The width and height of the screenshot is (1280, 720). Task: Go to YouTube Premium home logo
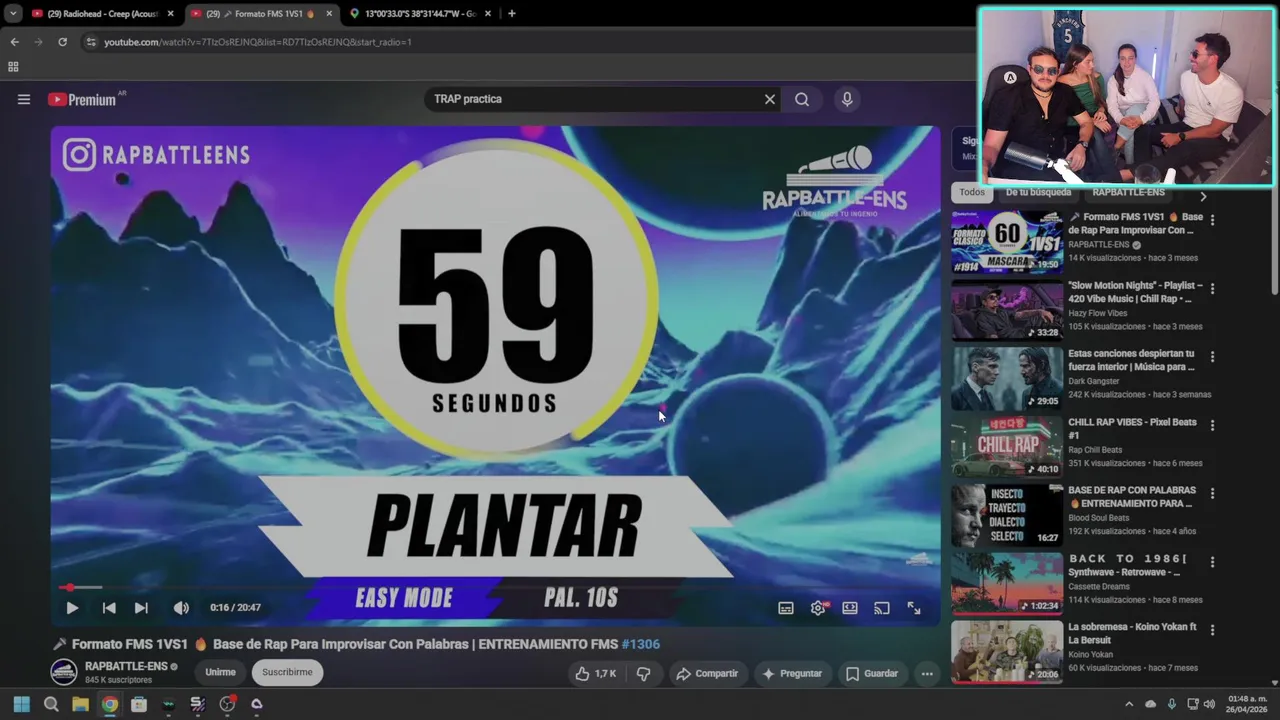click(82, 99)
